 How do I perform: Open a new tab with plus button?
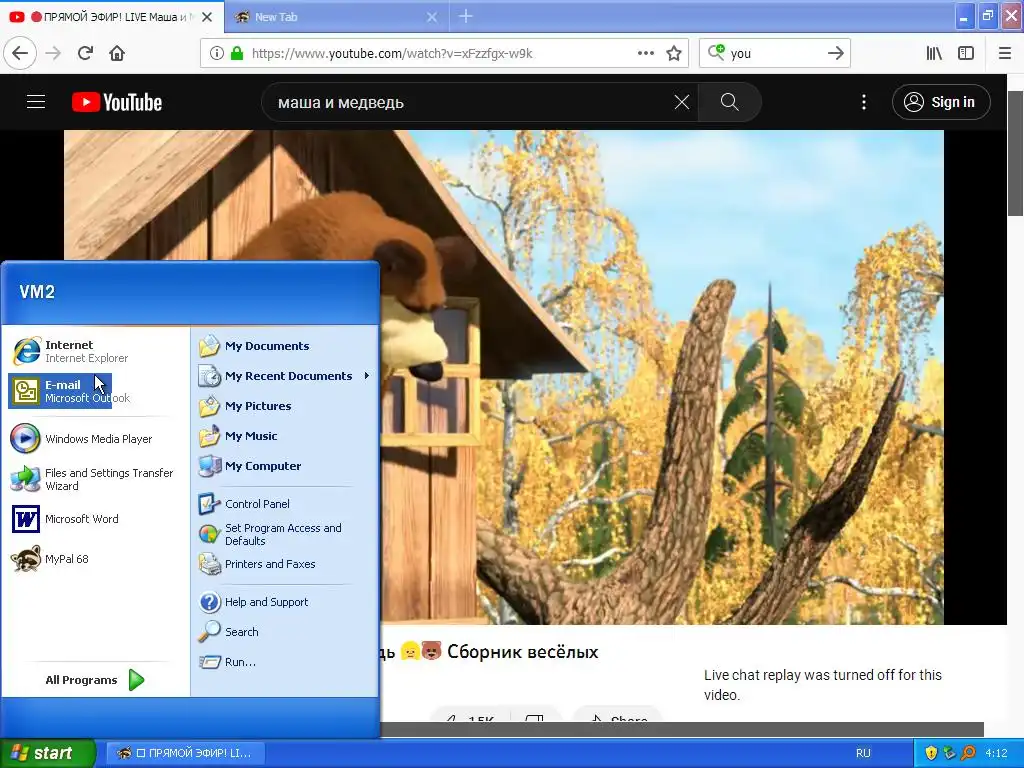click(466, 16)
